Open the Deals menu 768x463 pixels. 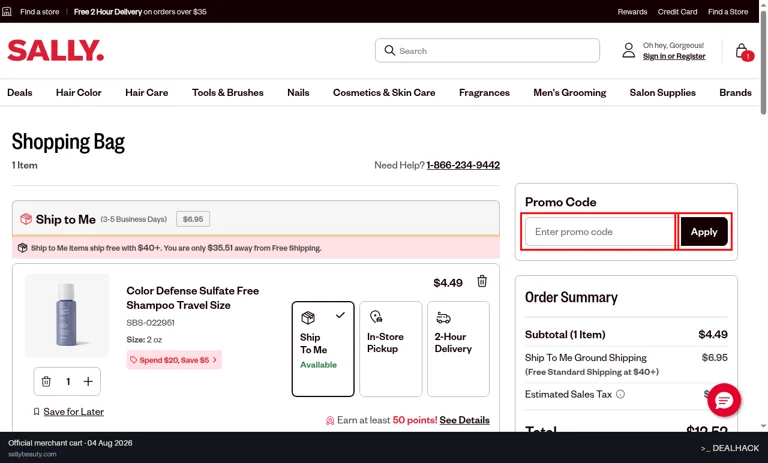20,93
